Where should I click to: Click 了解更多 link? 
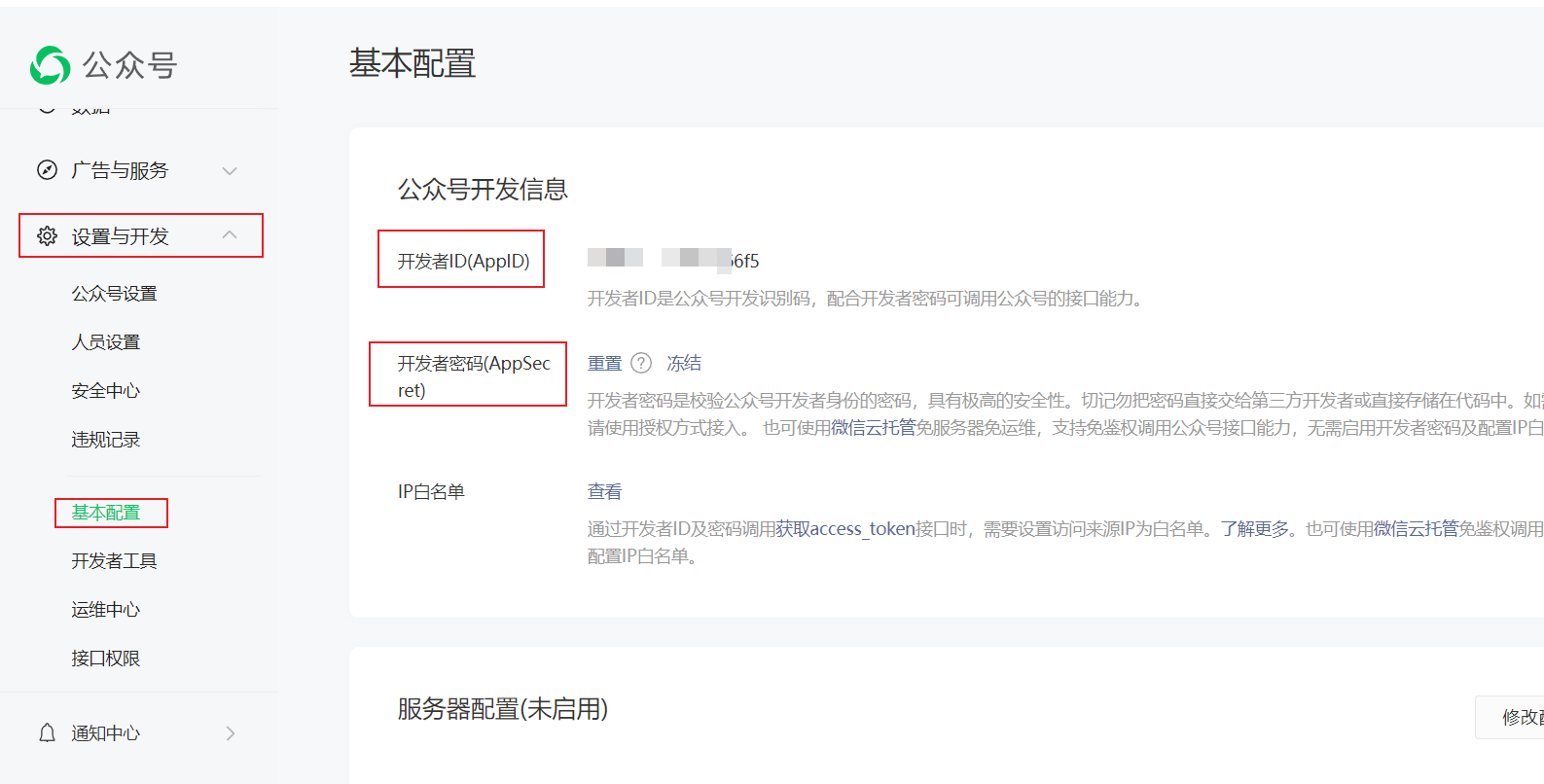click(x=1255, y=528)
